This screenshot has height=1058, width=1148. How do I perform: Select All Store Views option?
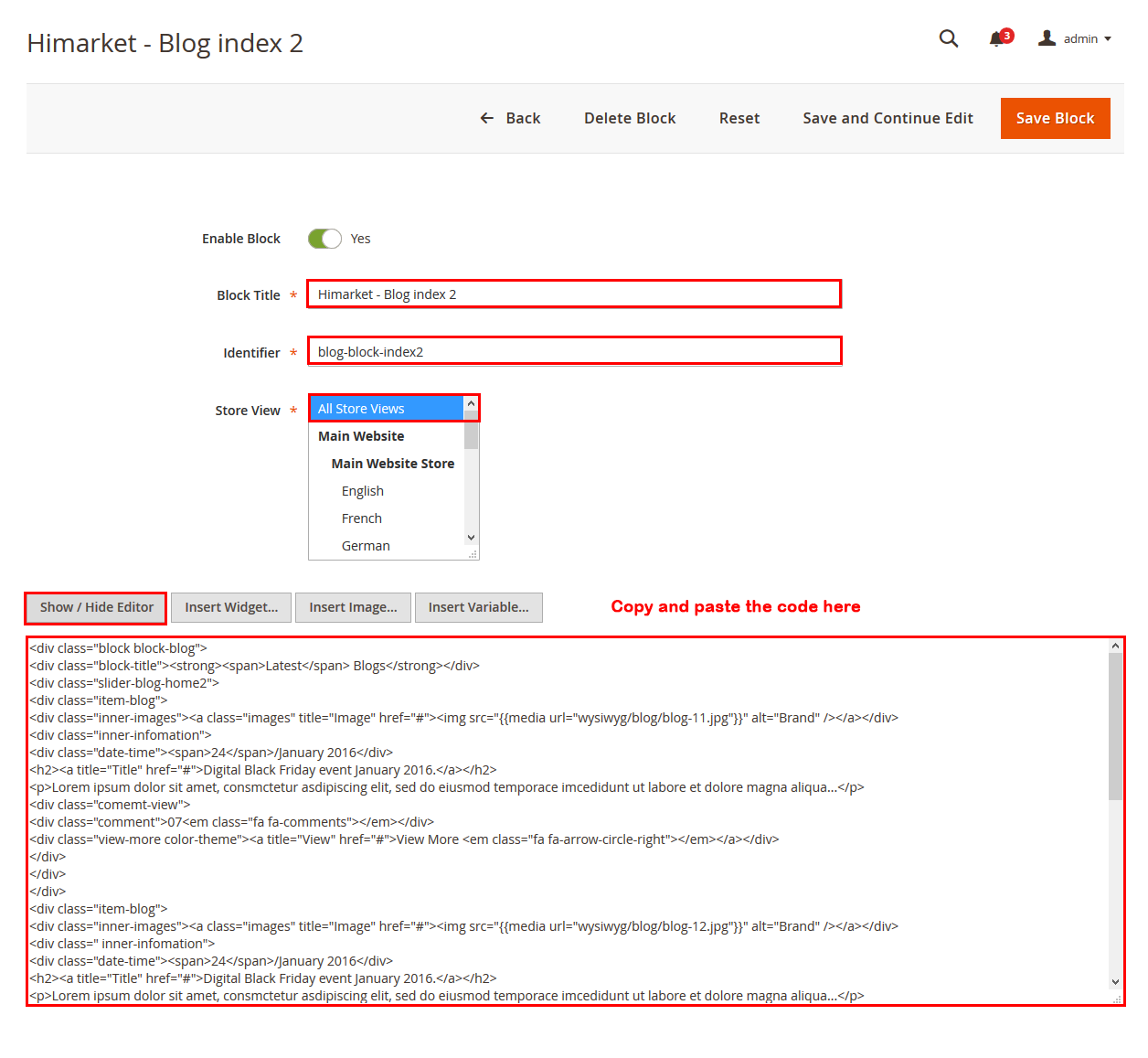point(387,409)
